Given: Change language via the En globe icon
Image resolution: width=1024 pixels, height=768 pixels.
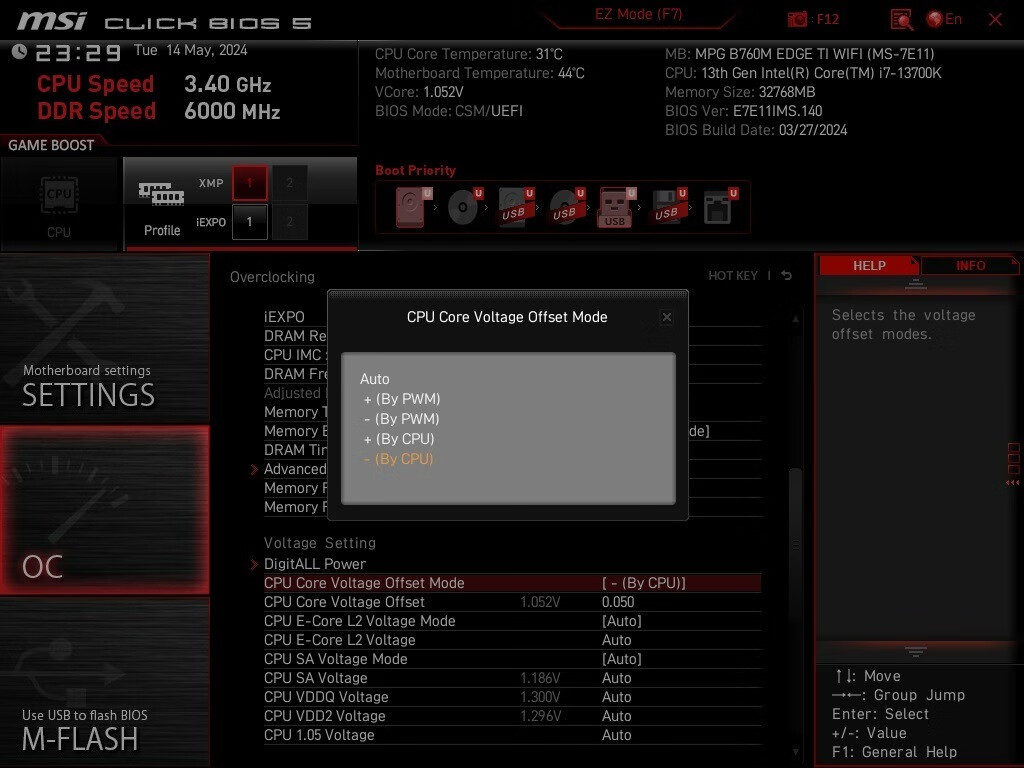Looking at the screenshot, I should click(943, 19).
